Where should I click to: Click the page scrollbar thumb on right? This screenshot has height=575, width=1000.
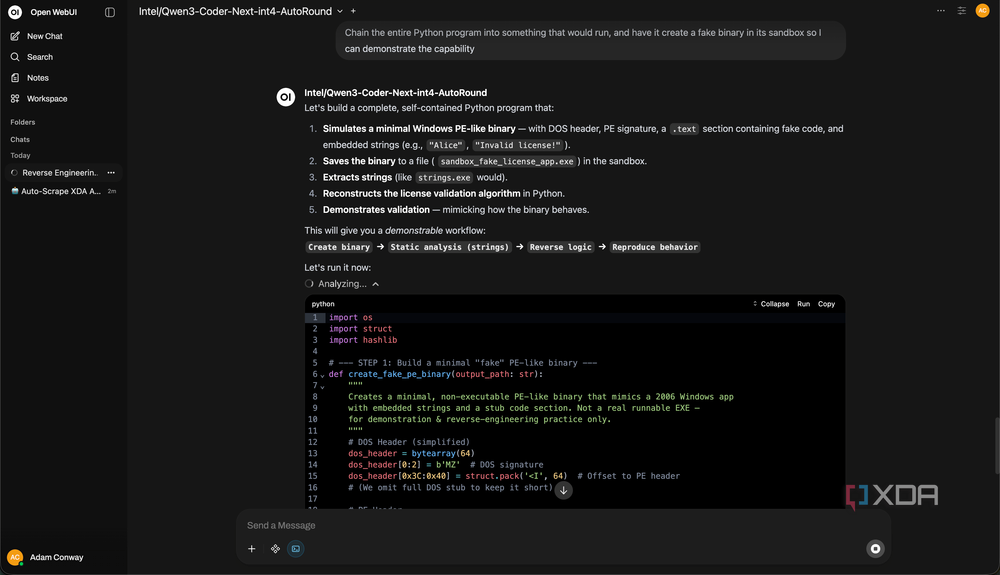point(997,446)
